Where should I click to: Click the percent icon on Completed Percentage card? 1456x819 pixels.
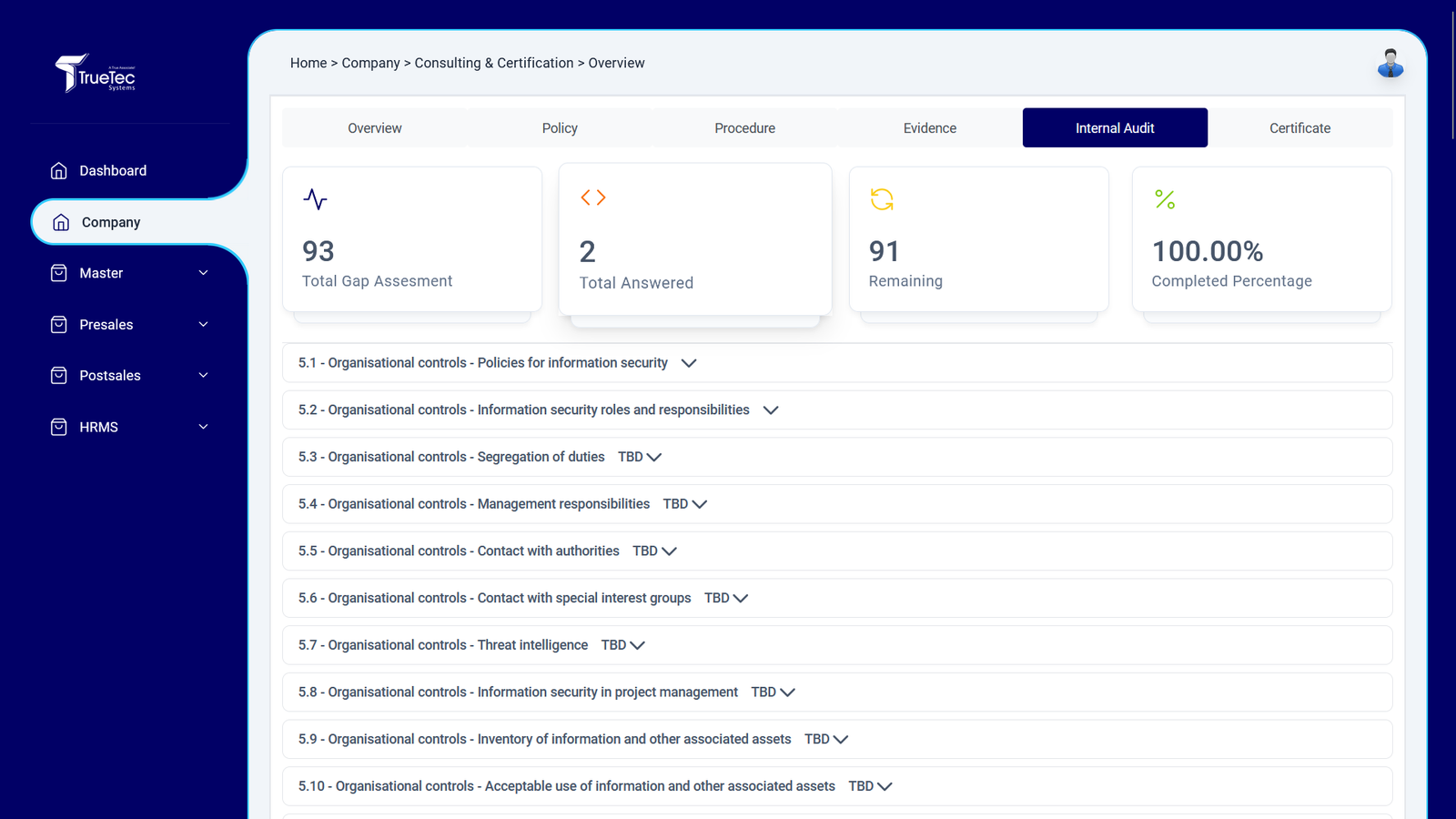pyautogui.click(x=1165, y=199)
